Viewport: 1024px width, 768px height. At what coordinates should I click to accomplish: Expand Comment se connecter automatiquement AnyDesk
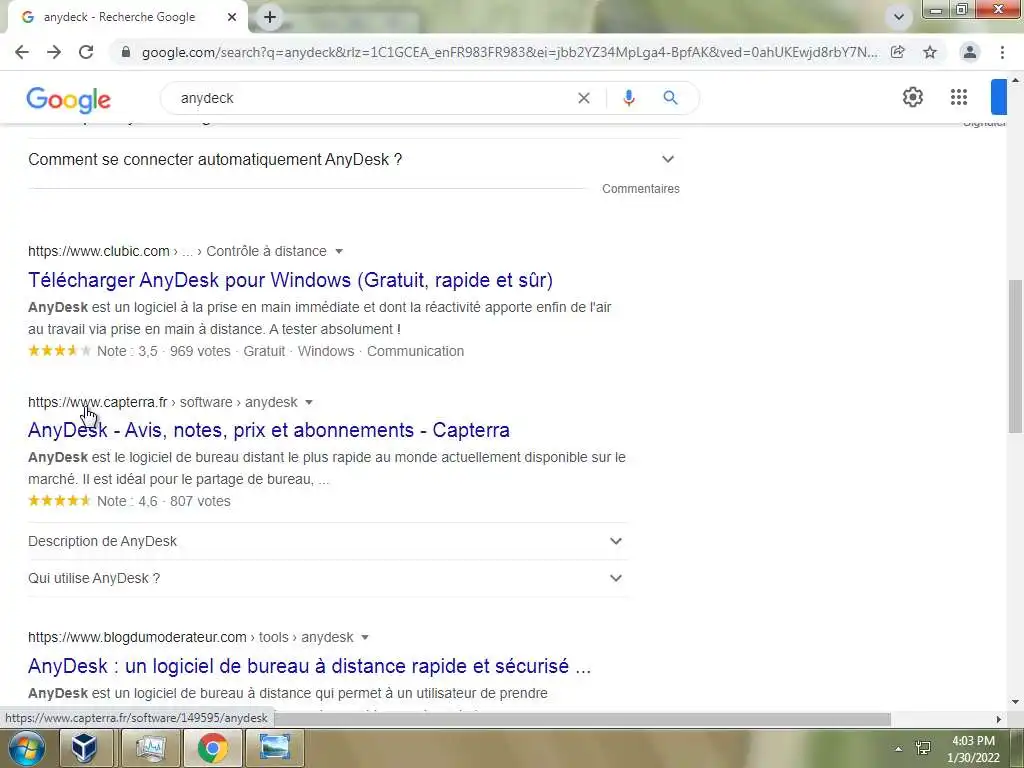click(354, 159)
